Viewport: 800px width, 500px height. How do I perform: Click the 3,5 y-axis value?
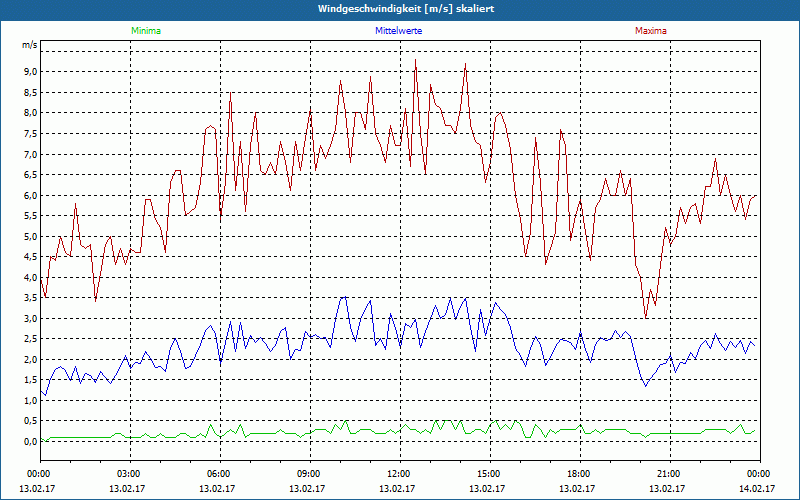(31, 298)
